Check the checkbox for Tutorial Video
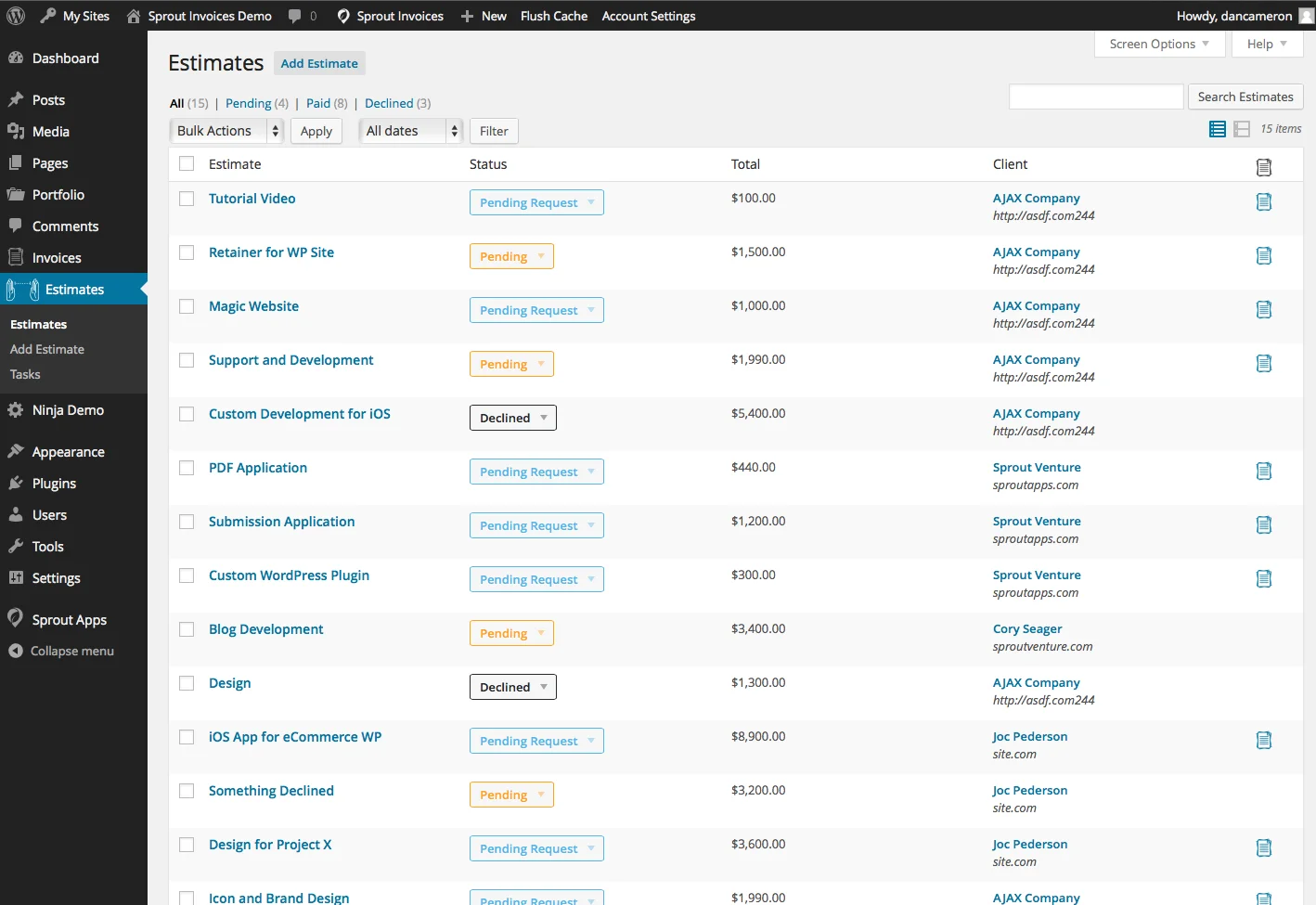 coord(186,198)
